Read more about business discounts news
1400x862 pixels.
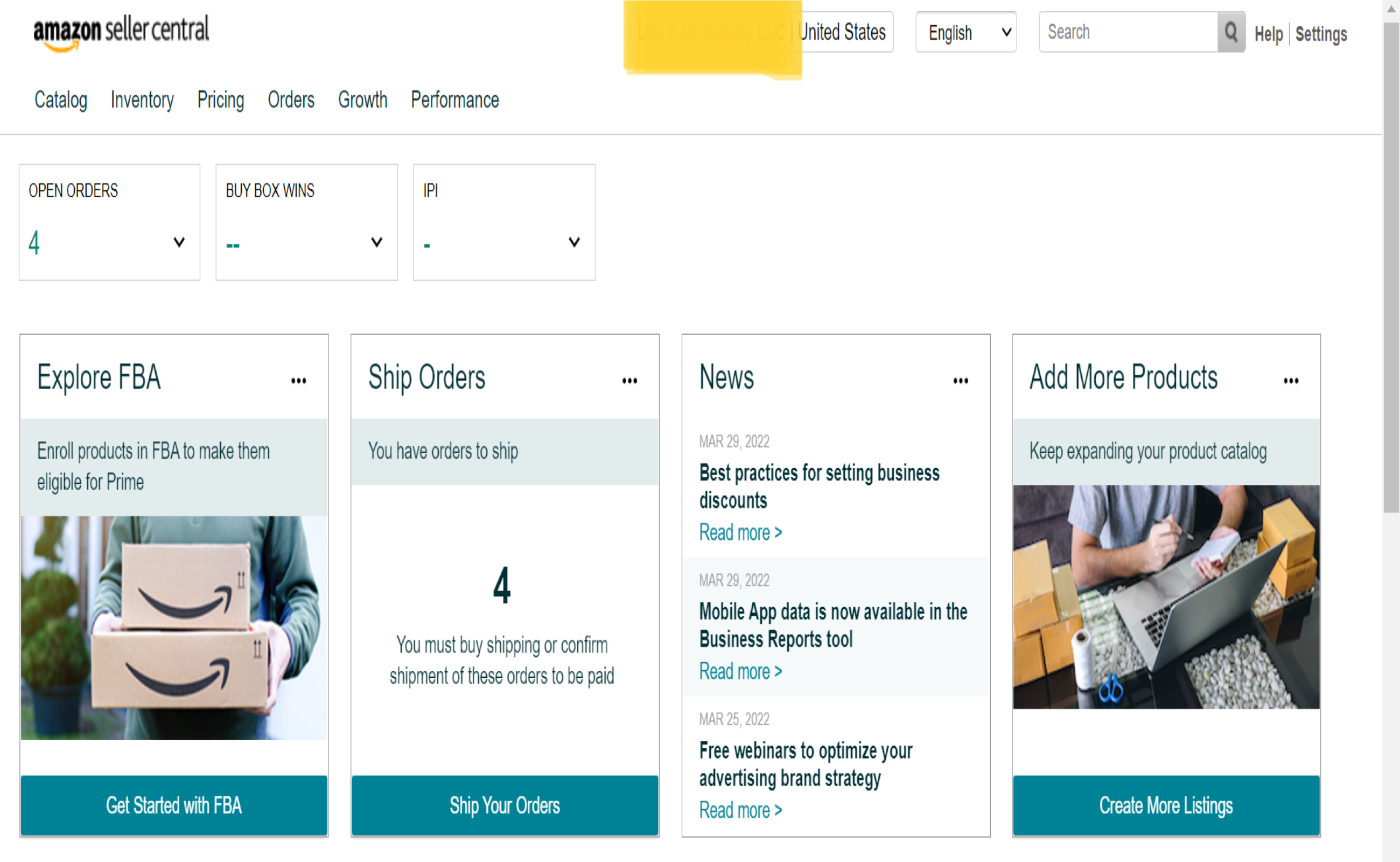tap(740, 532)
